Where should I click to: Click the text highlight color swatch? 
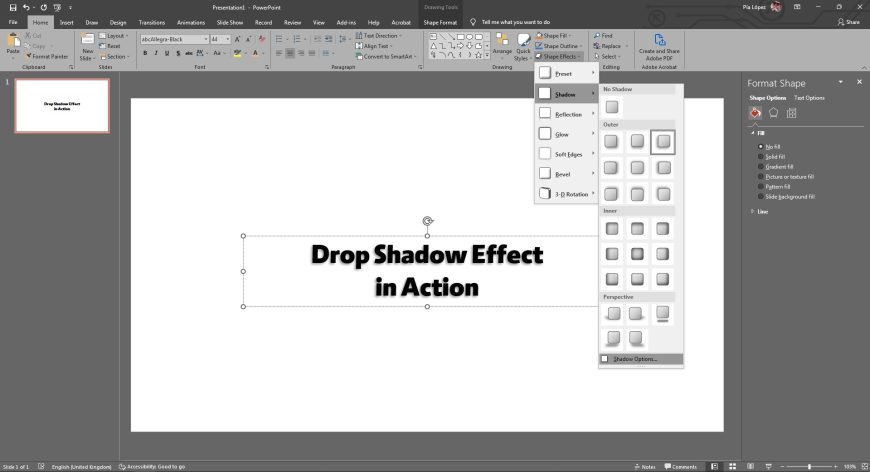tap(237, 53)
